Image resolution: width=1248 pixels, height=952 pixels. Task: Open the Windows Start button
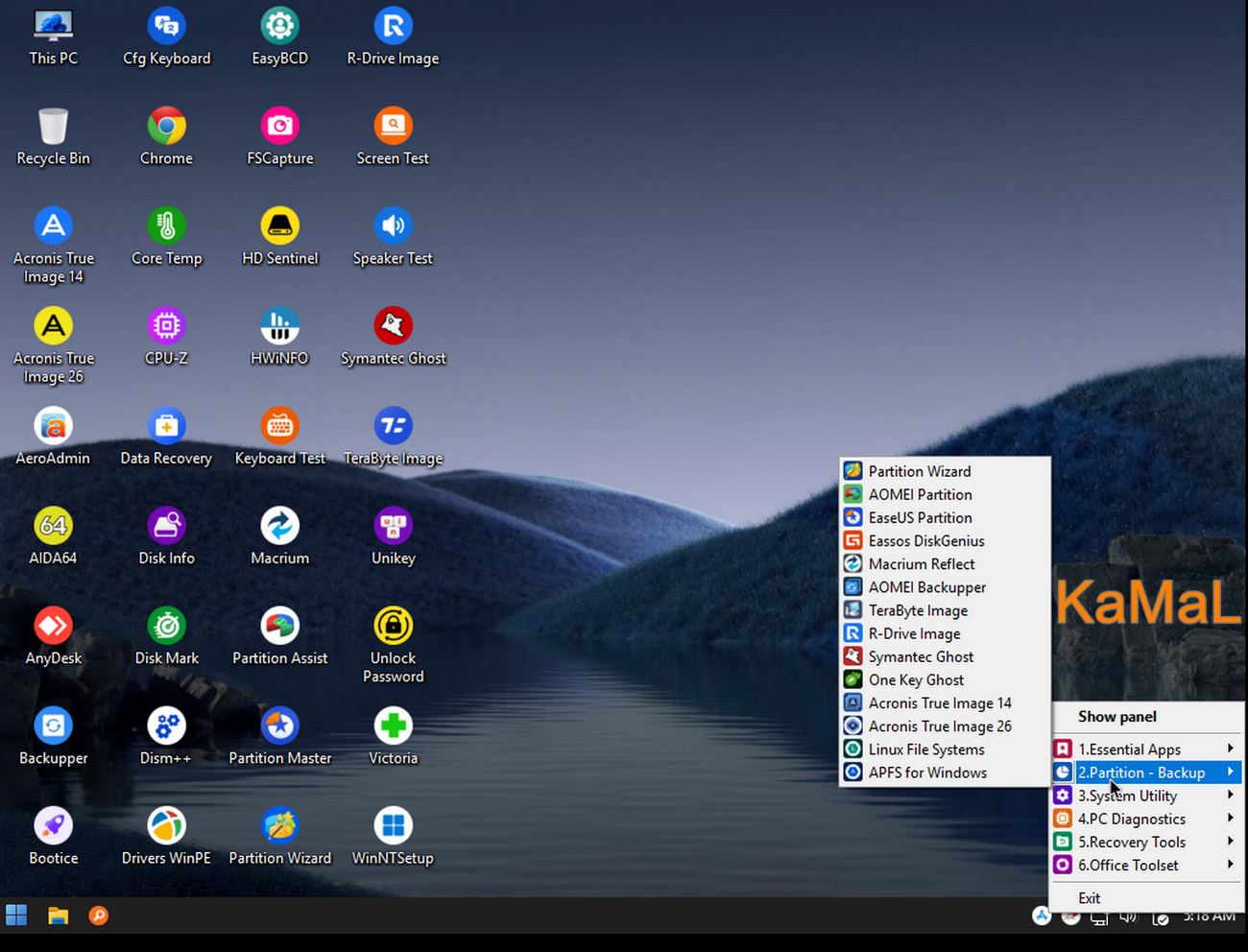click(16, 916)
